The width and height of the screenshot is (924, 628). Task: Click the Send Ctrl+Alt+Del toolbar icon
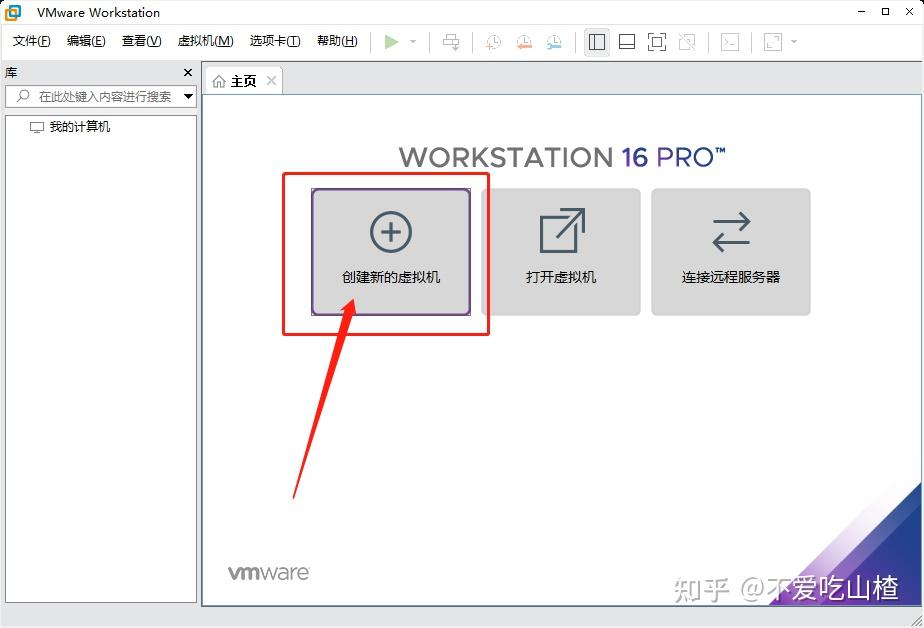[x=453, y=42]
